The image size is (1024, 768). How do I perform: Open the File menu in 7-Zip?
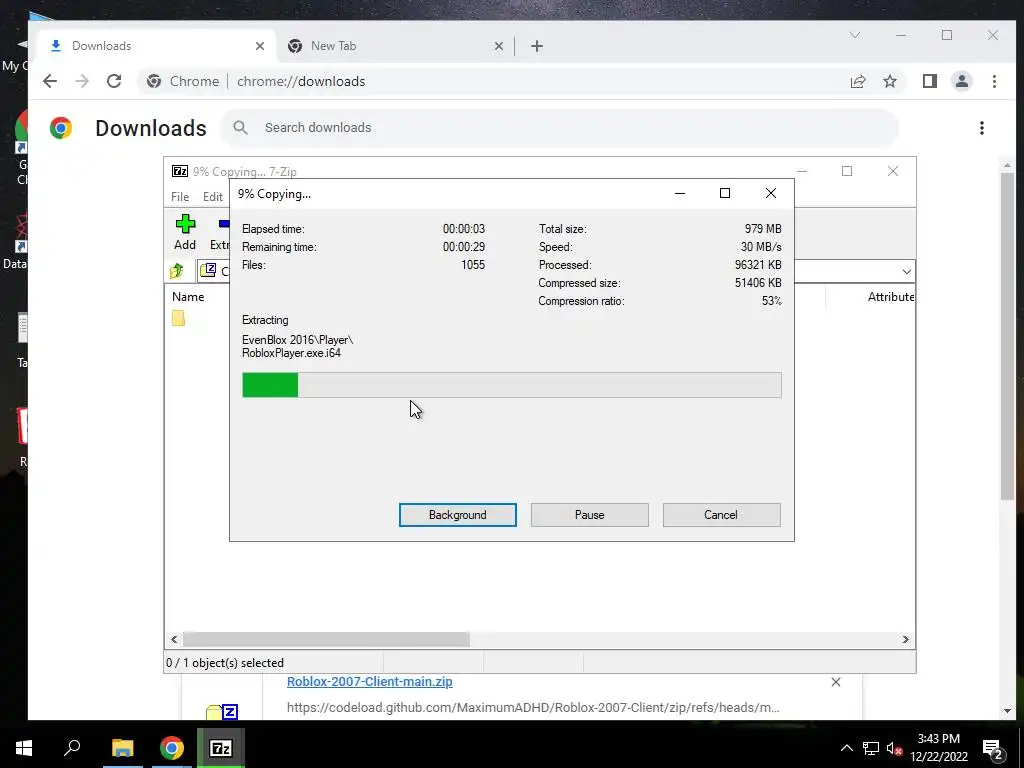pyautogui.click(x=180, y=197)
